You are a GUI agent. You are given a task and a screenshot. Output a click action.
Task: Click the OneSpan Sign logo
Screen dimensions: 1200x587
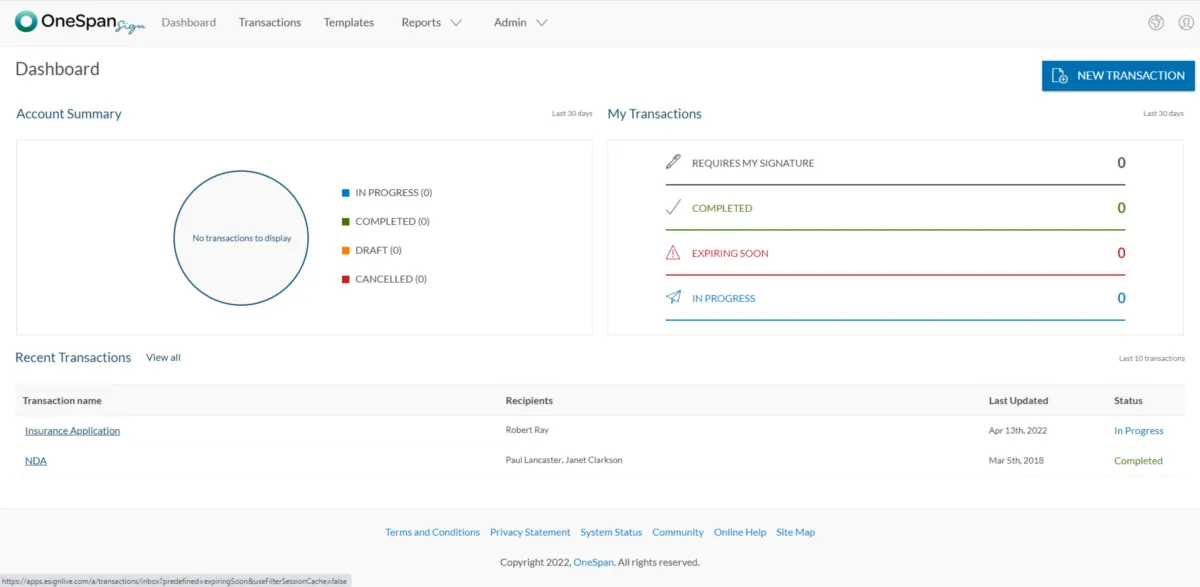[x=80, y=22]
